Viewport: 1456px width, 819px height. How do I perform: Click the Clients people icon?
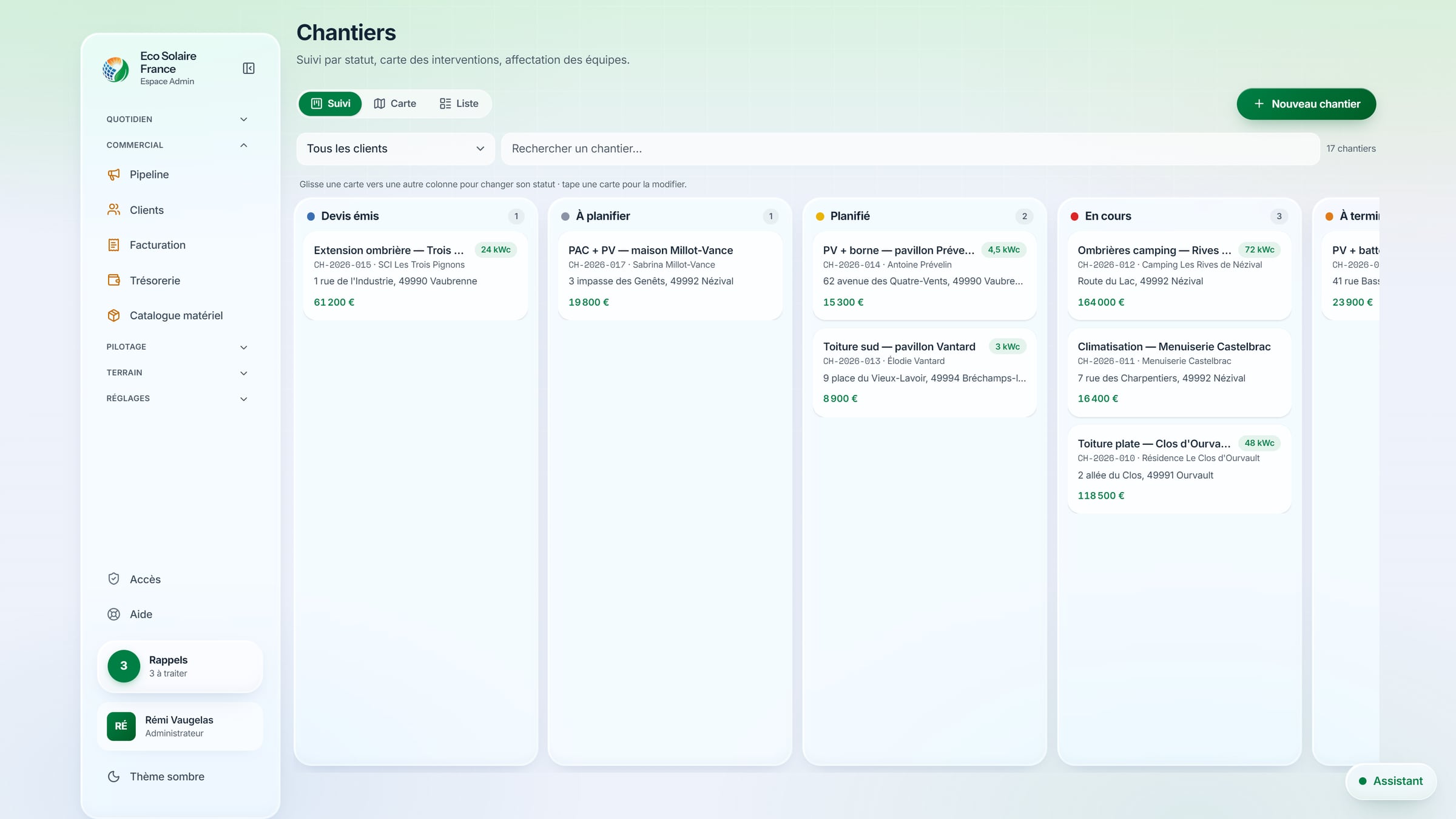113,210
